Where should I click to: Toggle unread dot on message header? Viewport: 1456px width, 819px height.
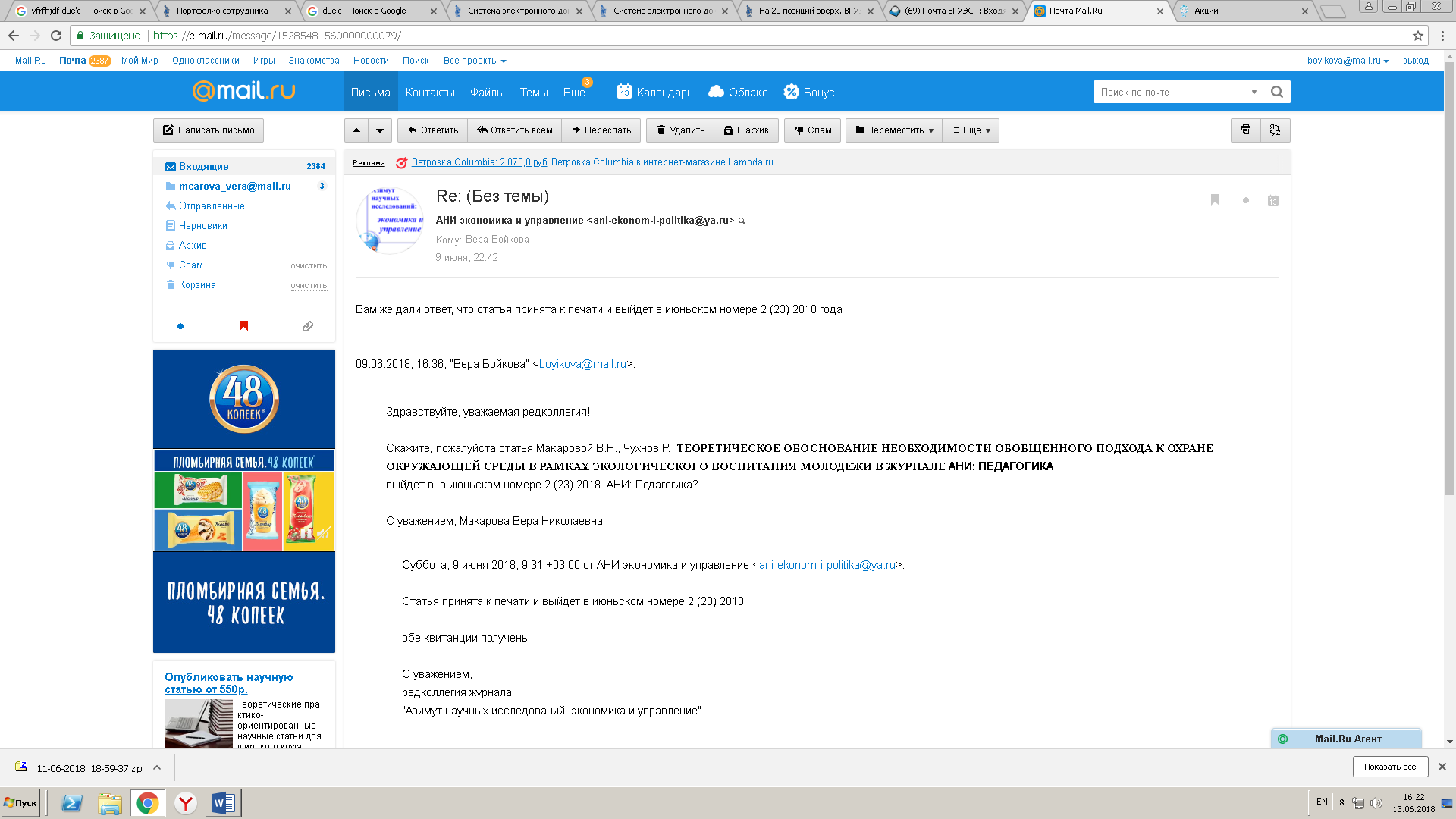point(1245,200)
